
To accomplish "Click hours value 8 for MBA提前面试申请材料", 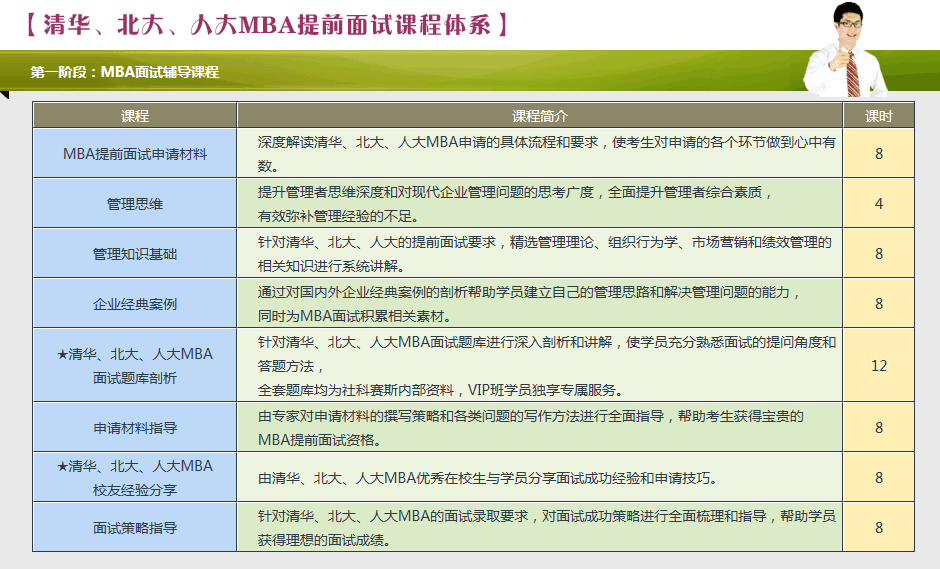I will point(879,153).
